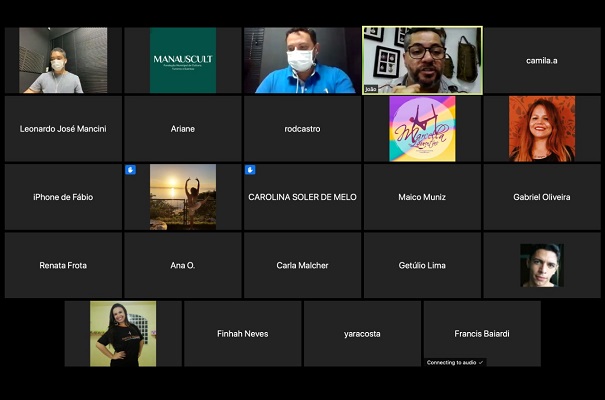Image resolution: width=605 pixels, height=400 pixels.
Task: Click the Gabriel Oliveira participant tile
Action: (542, 197)
